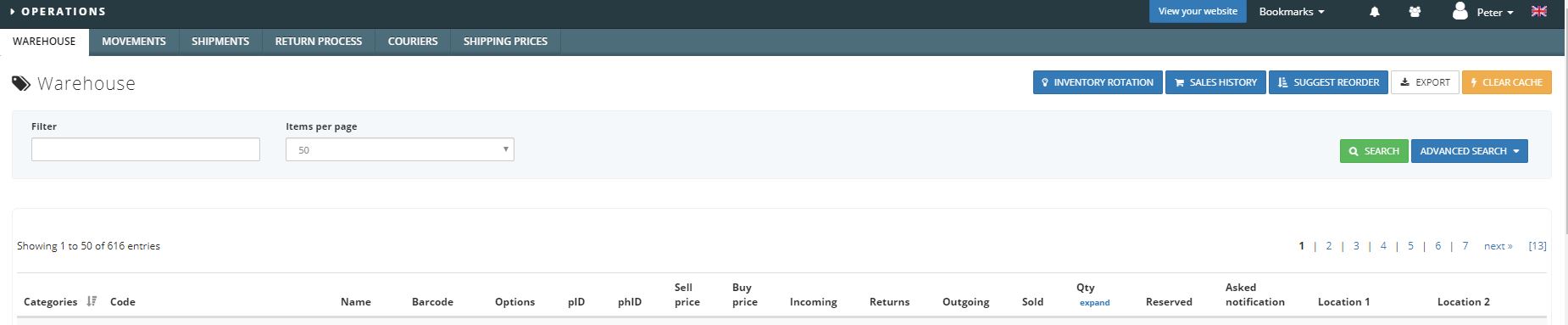Expand the Operations menu header
1568x325 pixels.
point(58,12)
